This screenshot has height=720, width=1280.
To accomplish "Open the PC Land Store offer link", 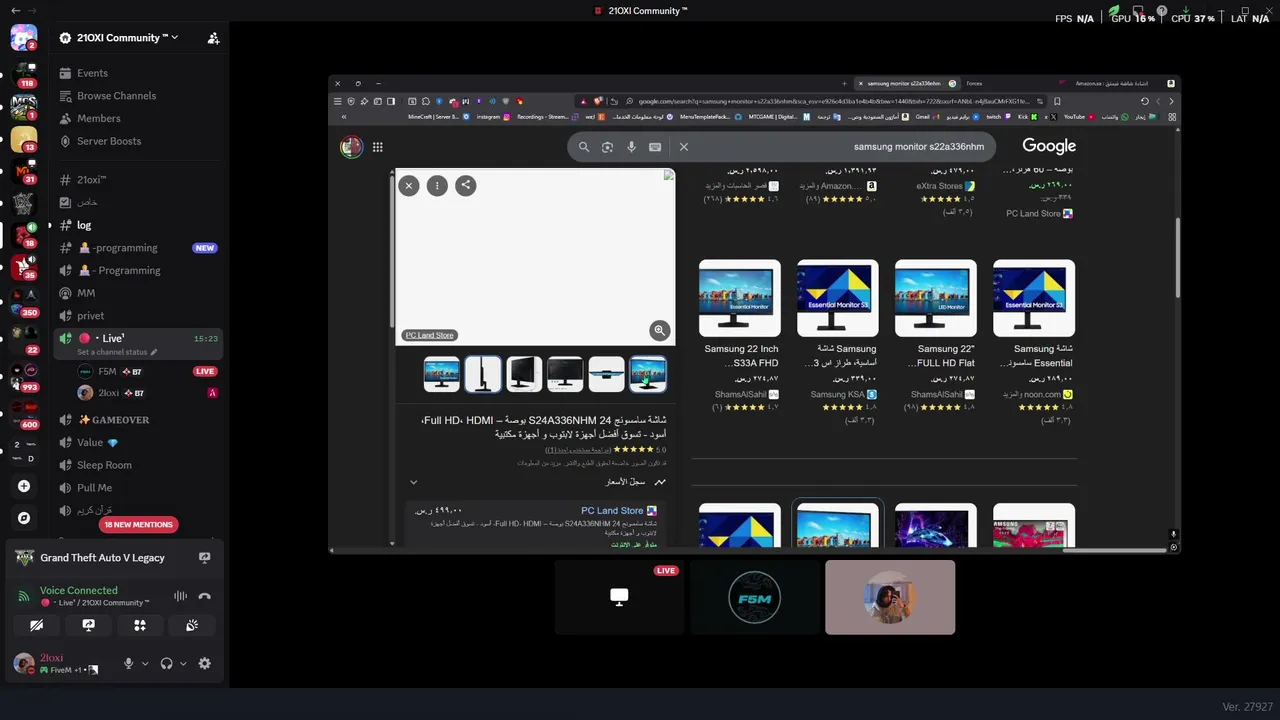I will pos(612,511).
